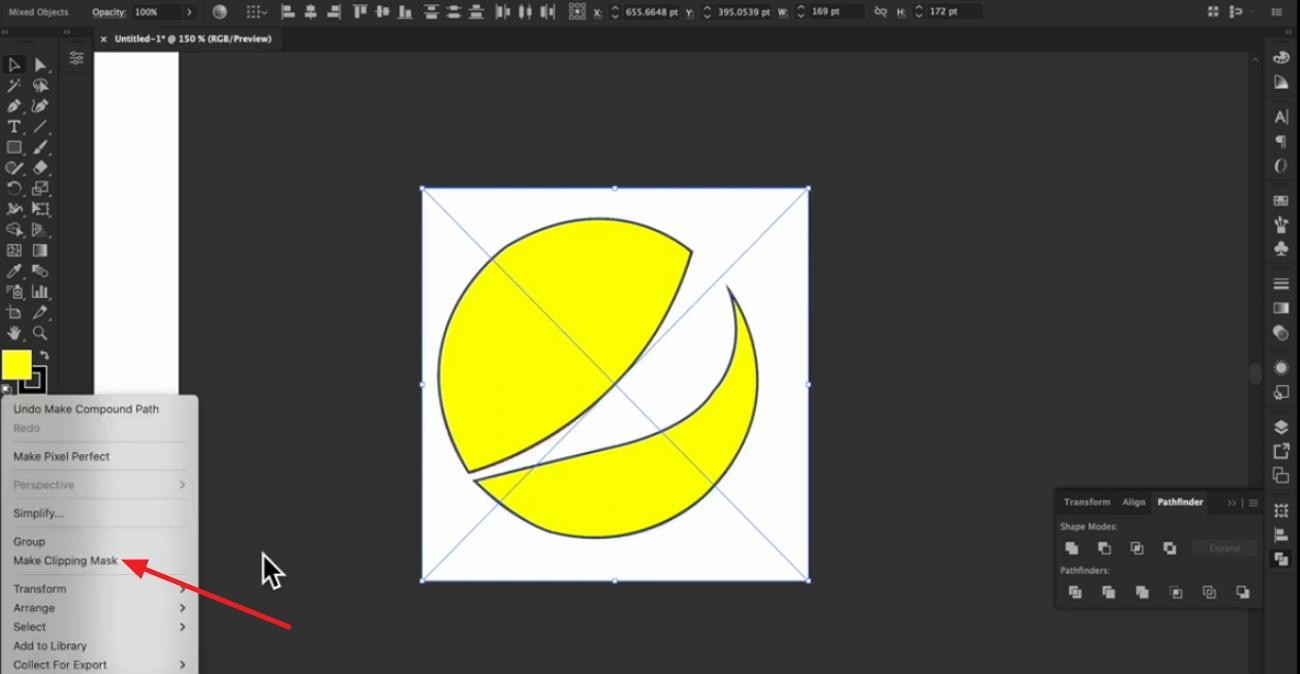Select Add to Library menu entry

50,646
